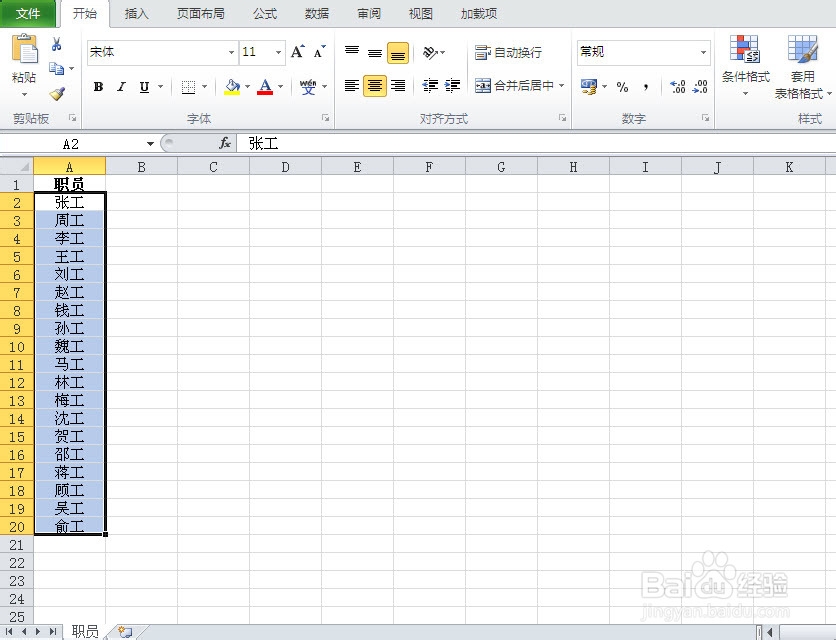Increase font size with large A icon

298,52
